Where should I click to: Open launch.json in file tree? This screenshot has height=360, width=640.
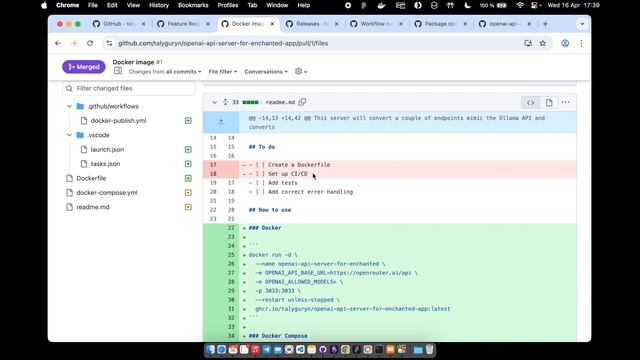pos(107,149)
